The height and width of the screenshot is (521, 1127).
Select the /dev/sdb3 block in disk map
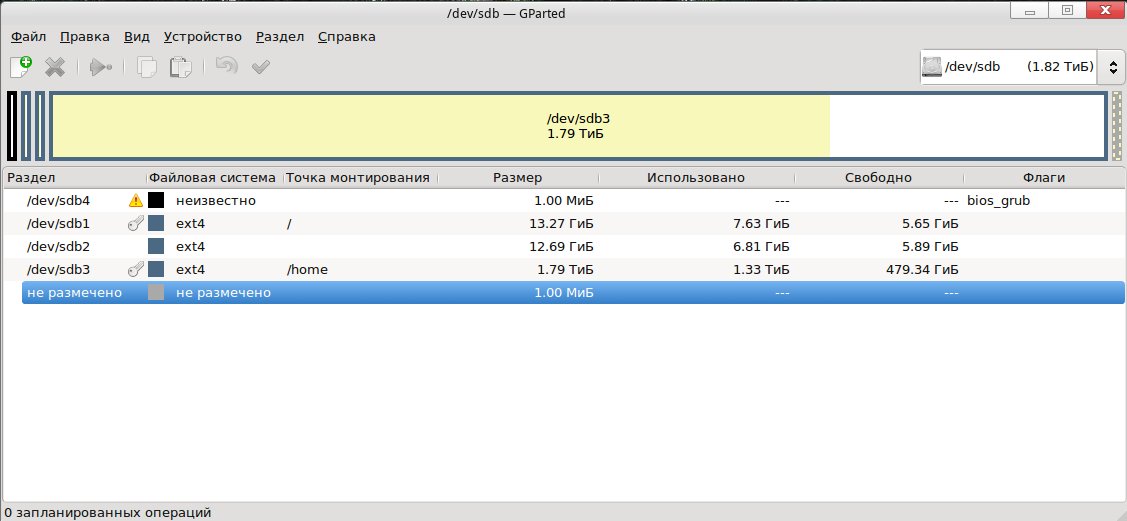click(x=578, y=126)
